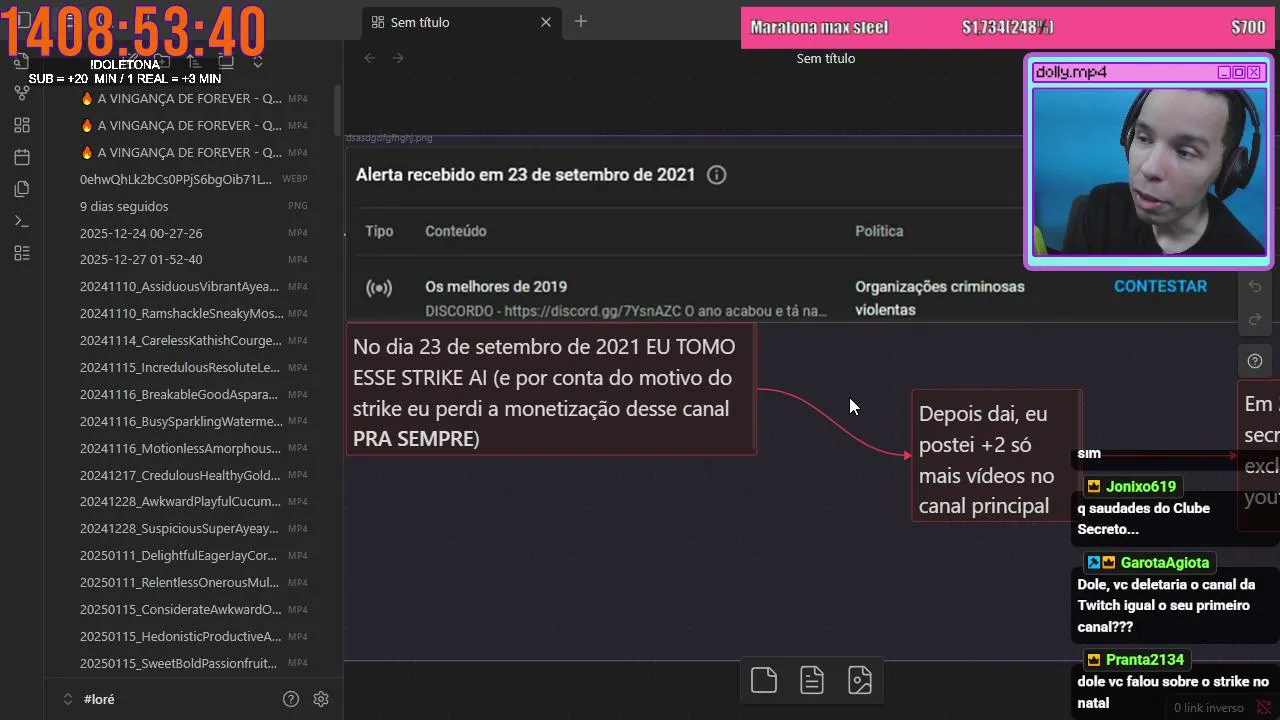
Task: Click GarotaAgiota chat username
Action: pos(1165,563)
